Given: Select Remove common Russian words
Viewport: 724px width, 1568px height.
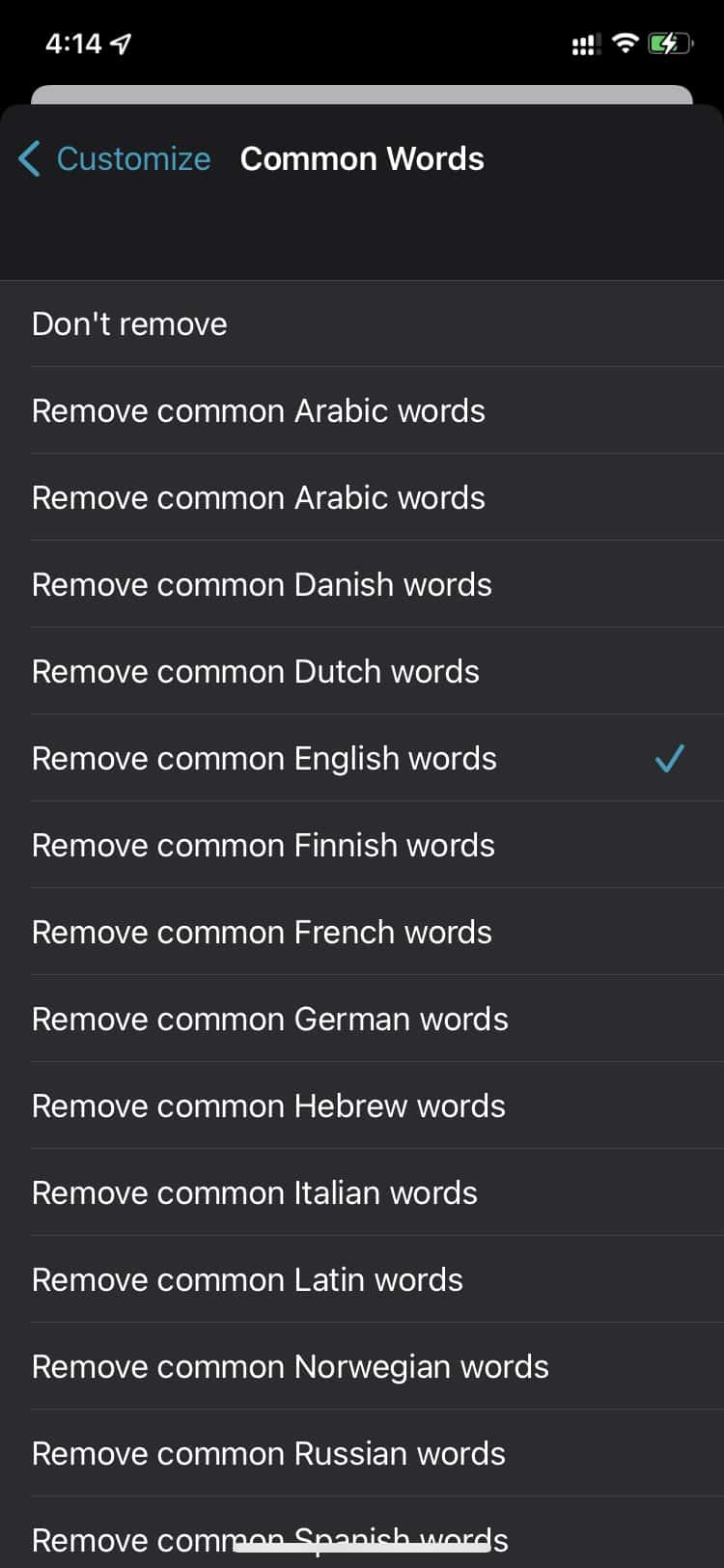Looking at the screenshot, I should tap(268, 1454).
